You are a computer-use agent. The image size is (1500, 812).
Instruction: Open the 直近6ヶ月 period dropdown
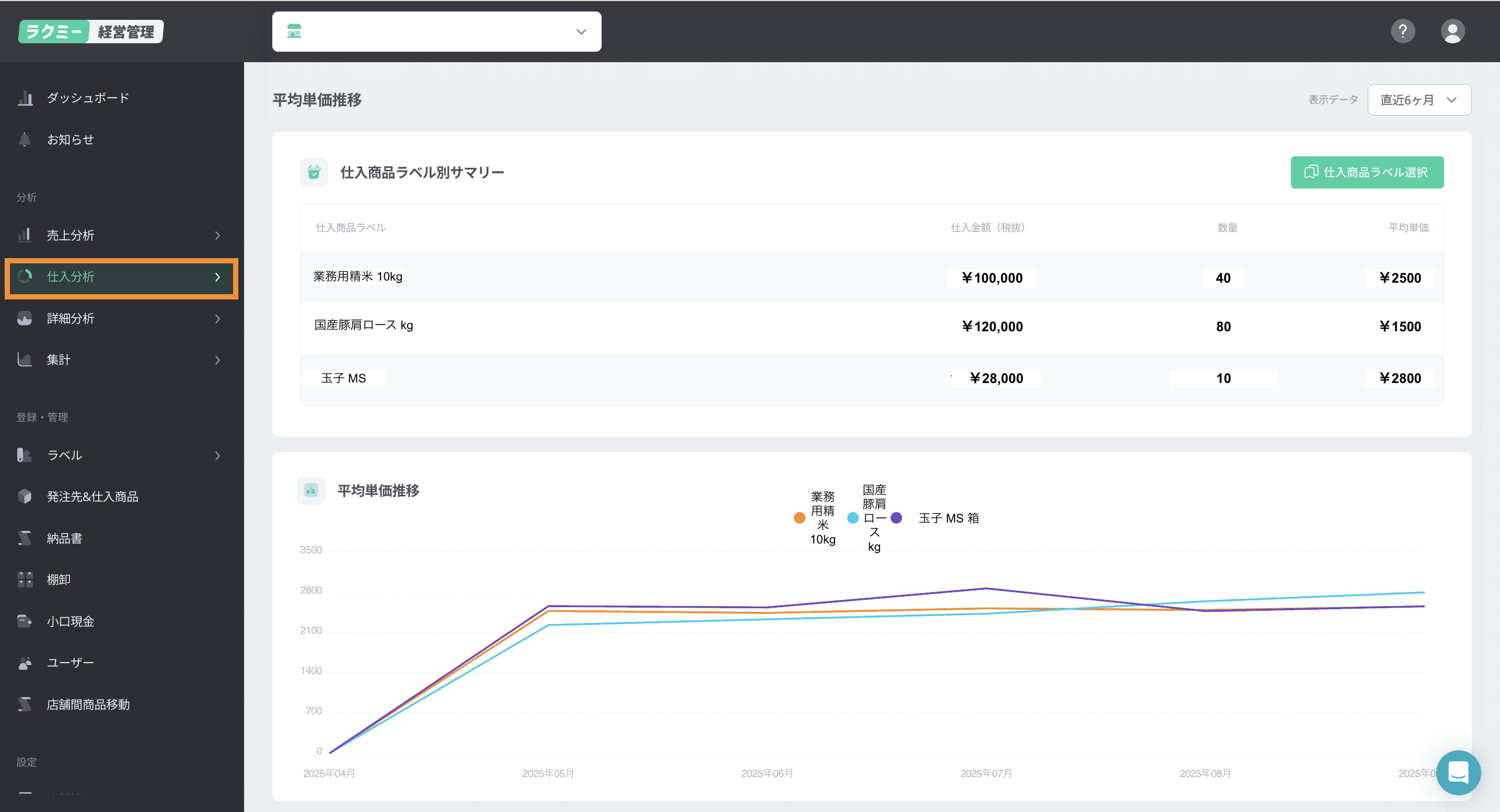coord(1418,100)
